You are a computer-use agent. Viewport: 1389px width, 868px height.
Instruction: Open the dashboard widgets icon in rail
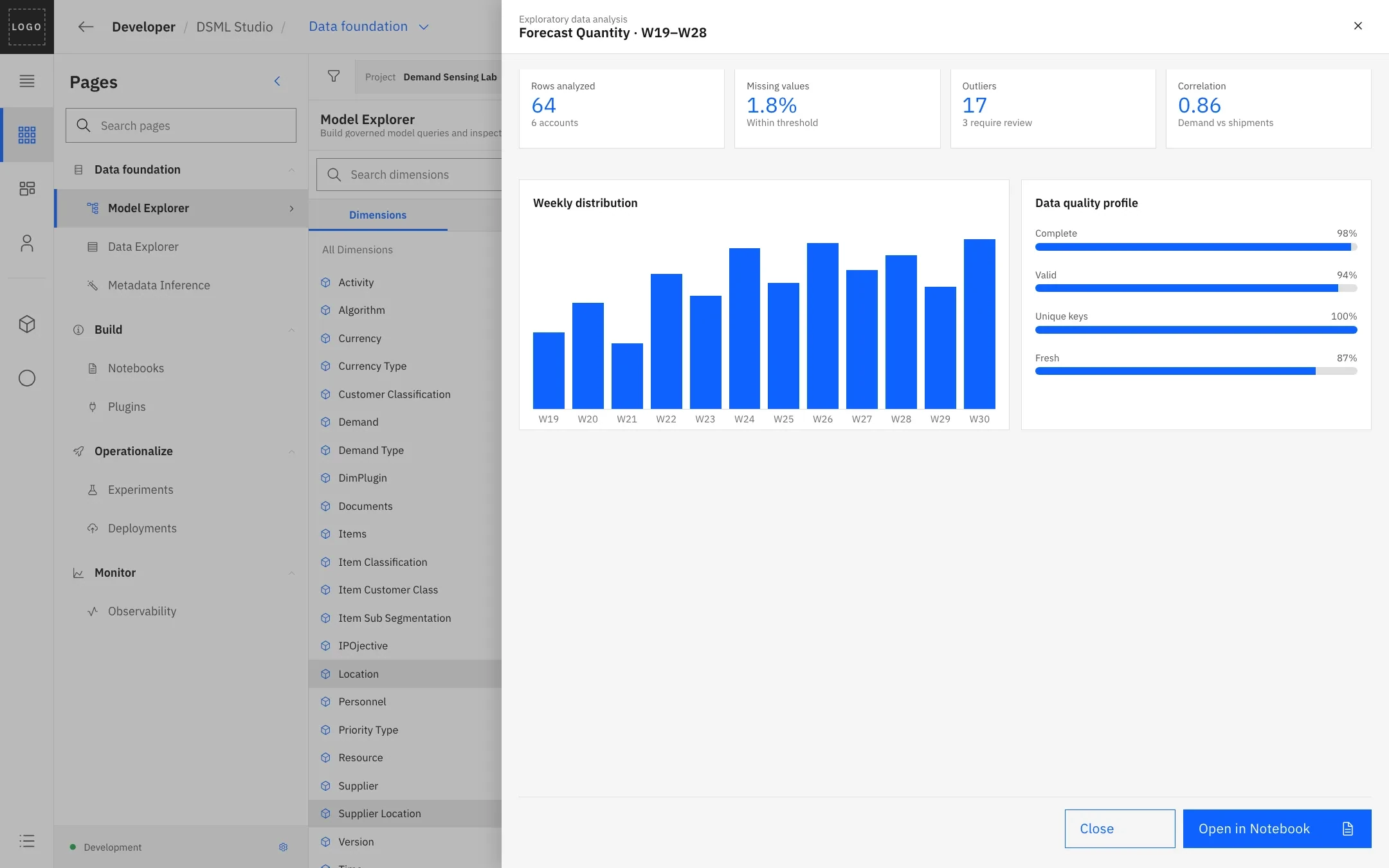[x=27, y=188]
